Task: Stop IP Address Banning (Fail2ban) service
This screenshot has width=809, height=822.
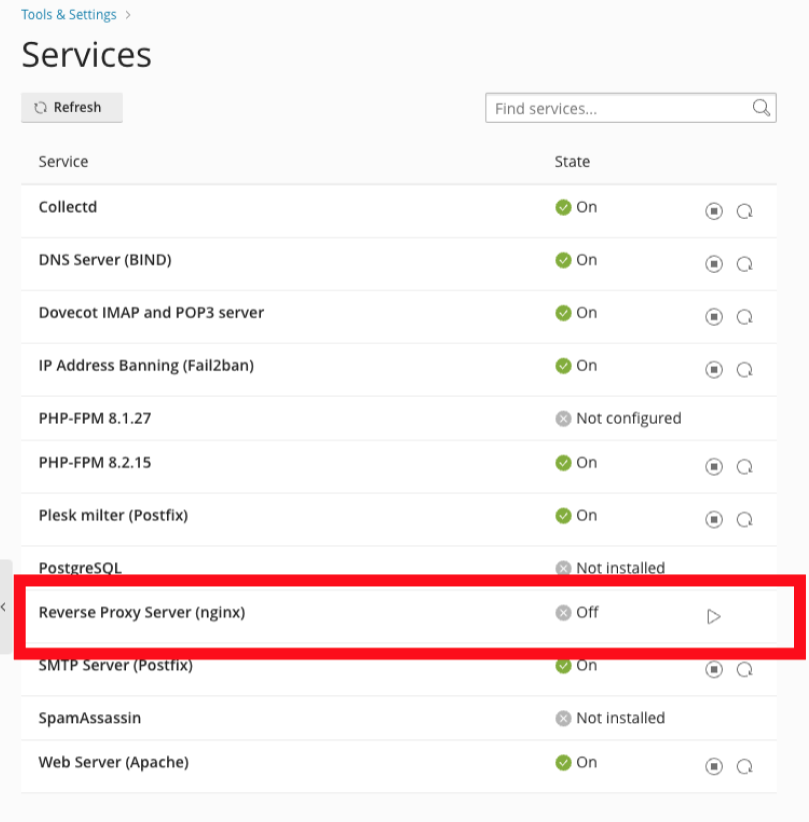Action: coord(714,370)
